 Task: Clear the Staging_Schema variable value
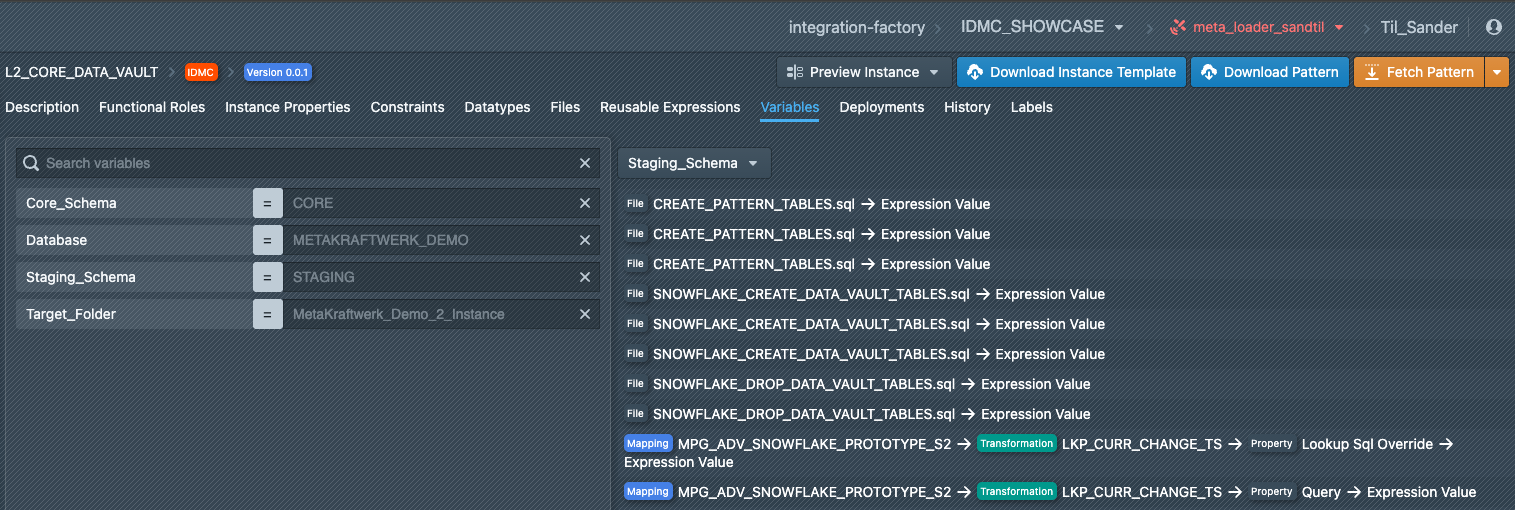click(x=585, y=277)
